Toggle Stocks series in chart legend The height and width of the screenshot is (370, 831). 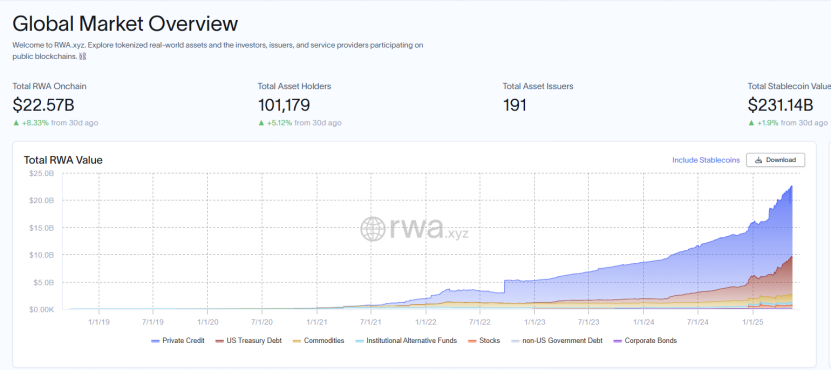484,341
